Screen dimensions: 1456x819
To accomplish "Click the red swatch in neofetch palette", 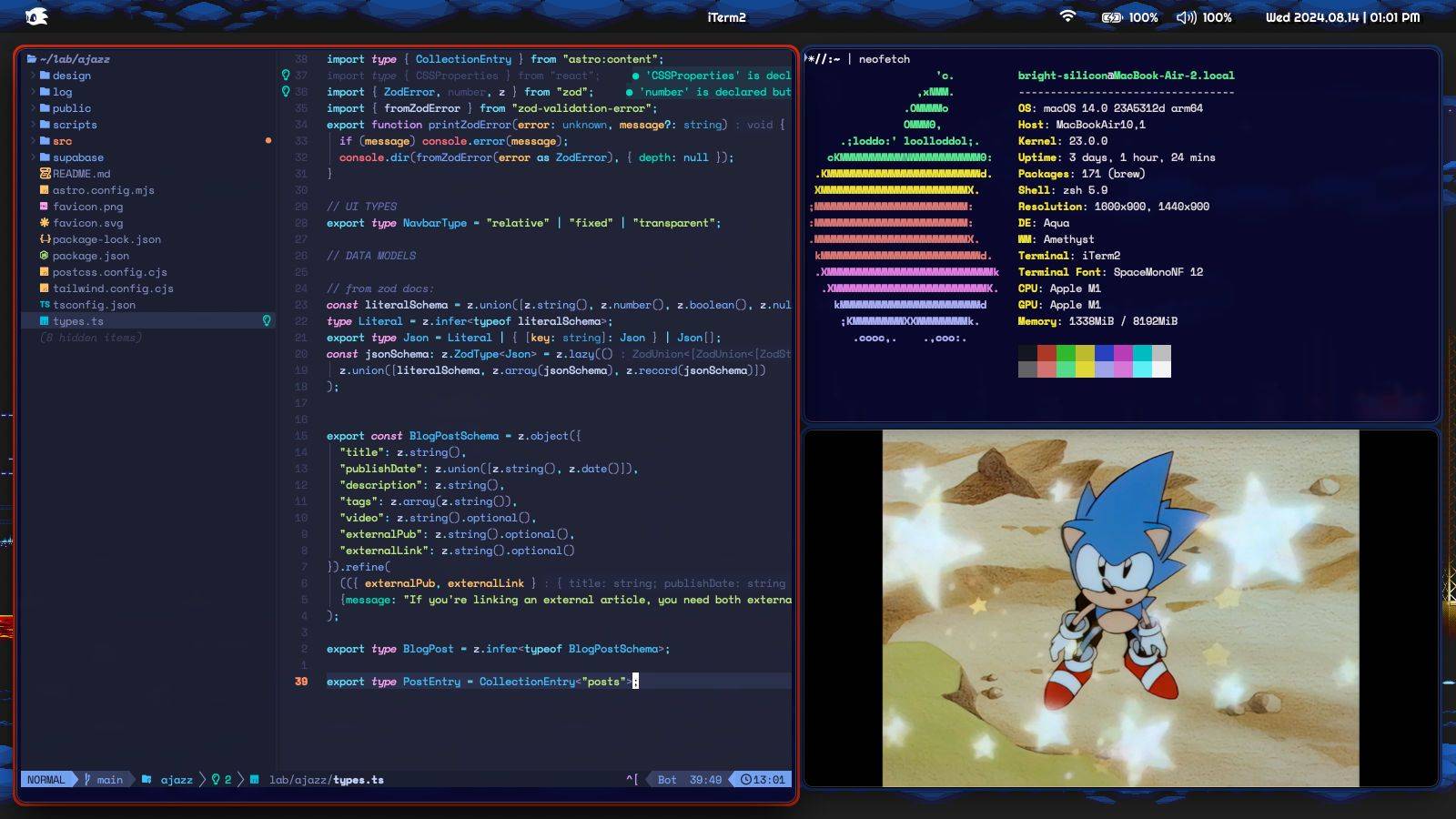I will click(1046, 353).
